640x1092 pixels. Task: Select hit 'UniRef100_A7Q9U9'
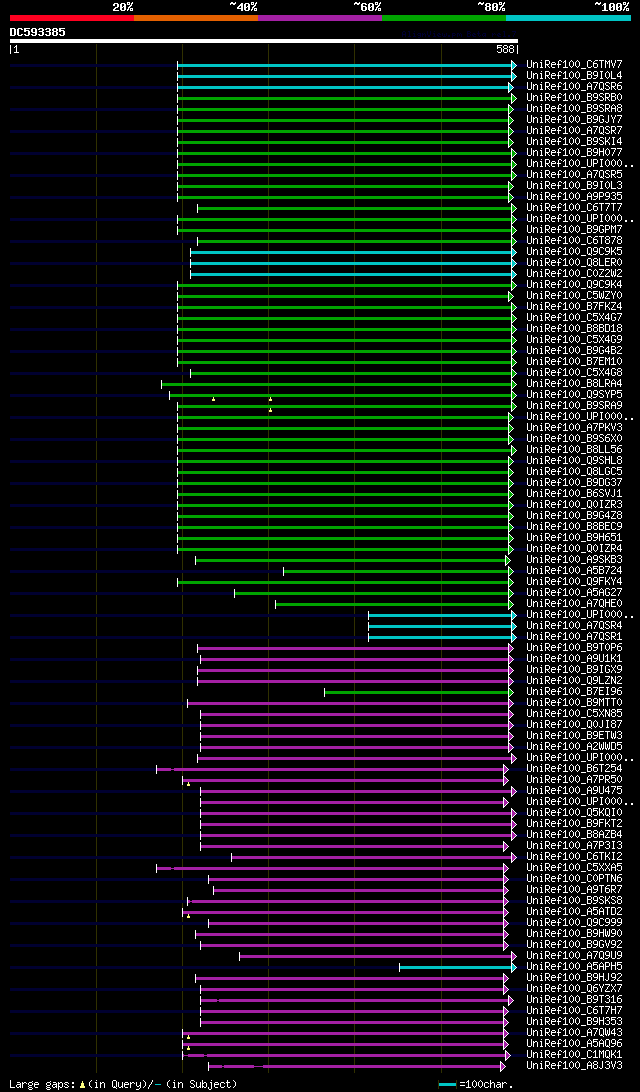(574, 956)
